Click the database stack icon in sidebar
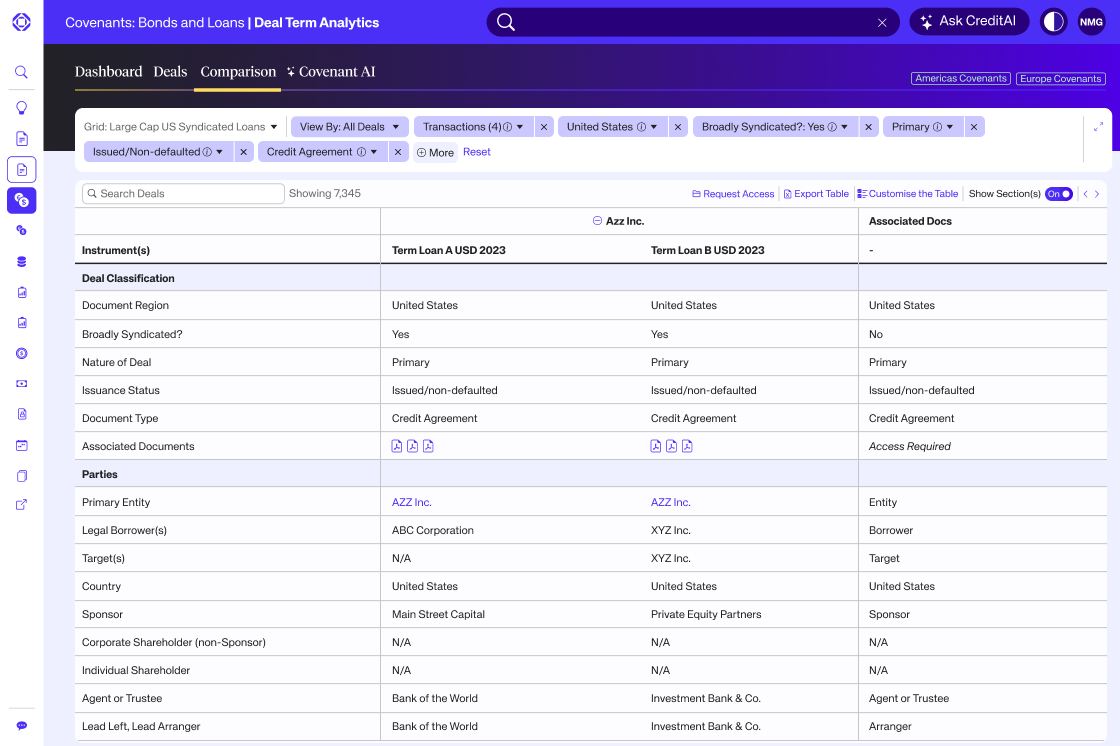Image resolution: width=1120 pixels, height=746 pixels. (21, 262)
